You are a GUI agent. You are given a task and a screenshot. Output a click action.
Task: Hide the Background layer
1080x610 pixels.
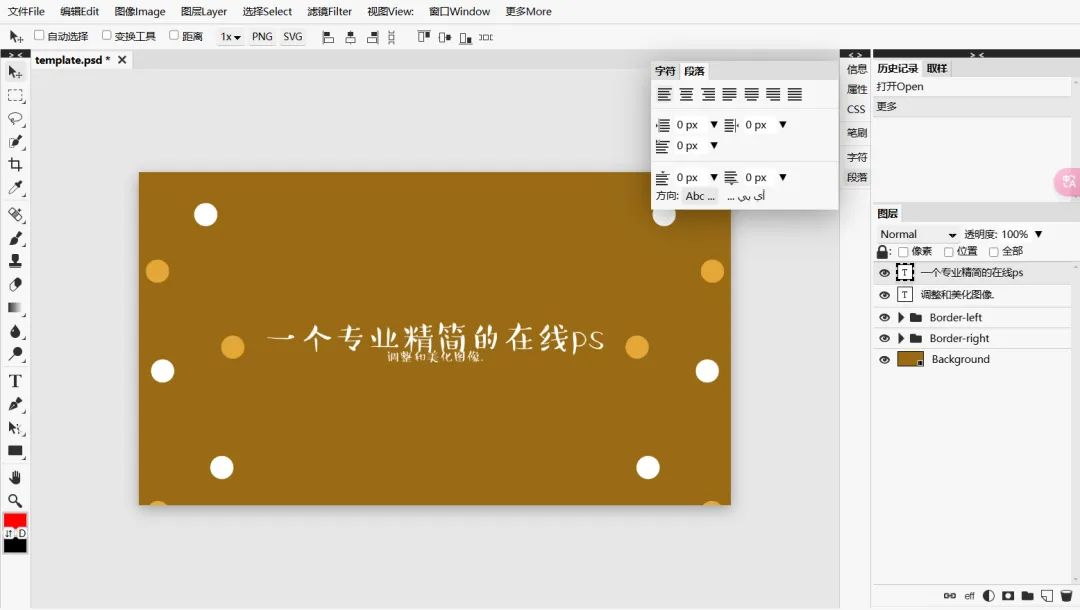(884, 360)
